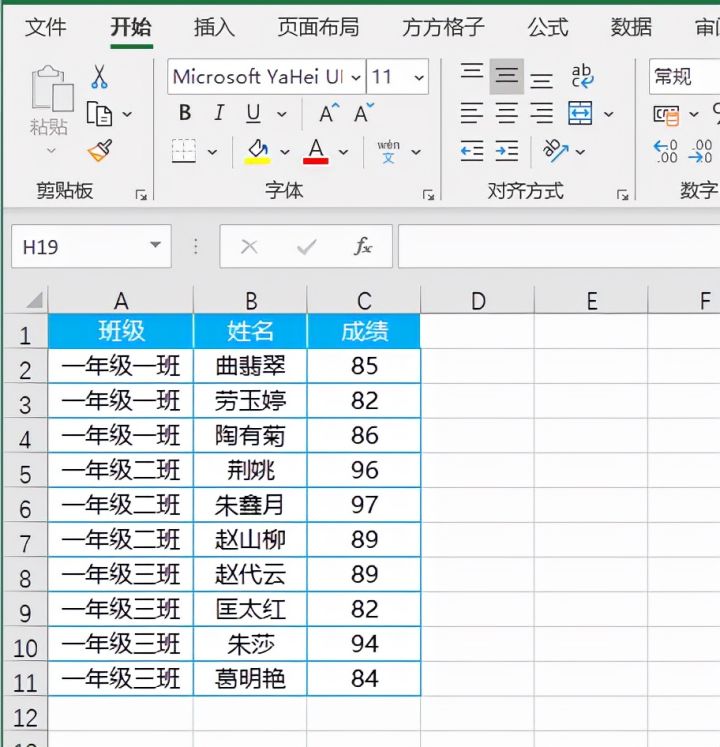Switch to the 开始 tab
Image resolution: width=720 pixels, height=747 pixels.
pos(131,27)
